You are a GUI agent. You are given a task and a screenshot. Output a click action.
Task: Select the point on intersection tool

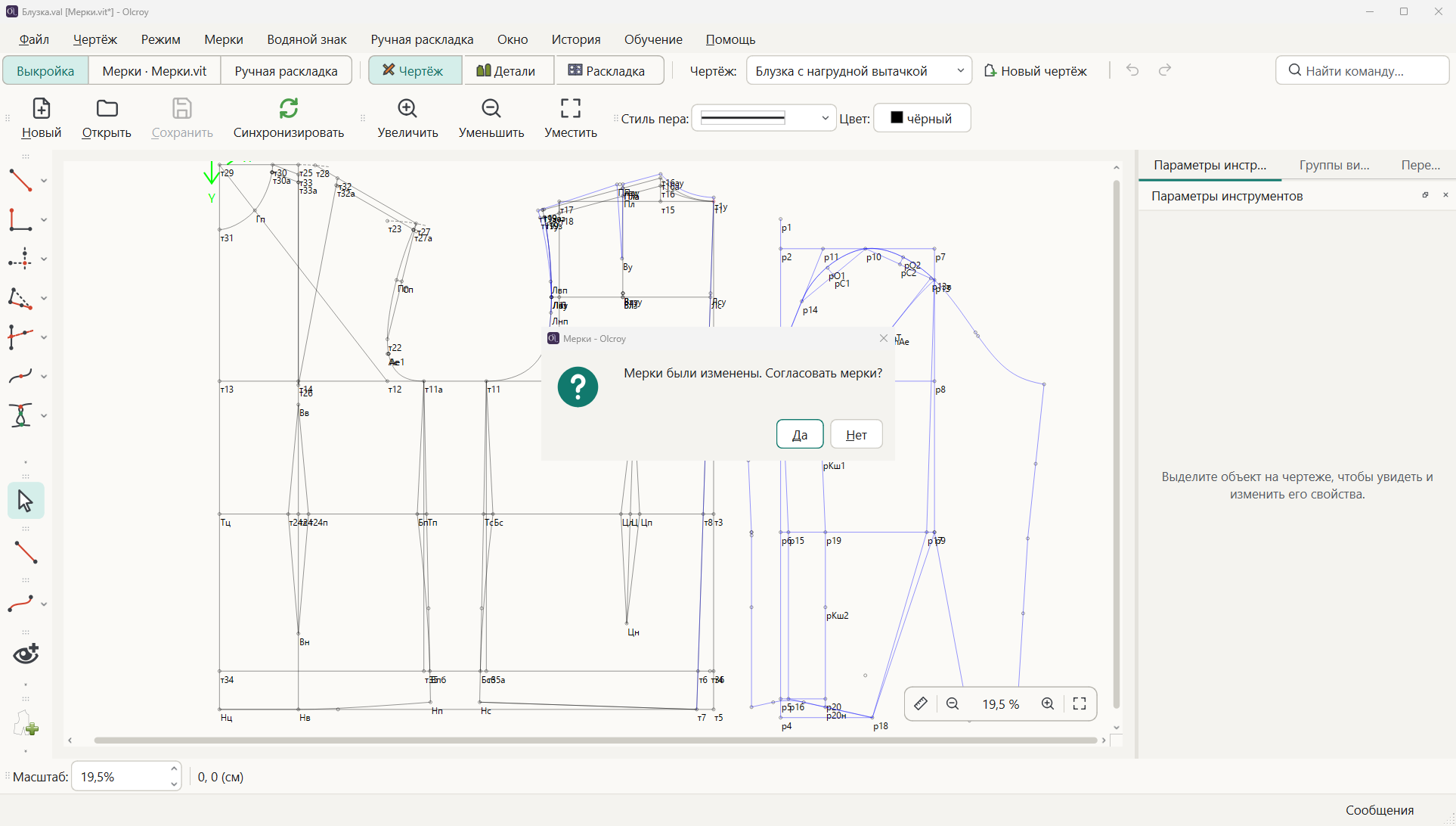point(20,259)
